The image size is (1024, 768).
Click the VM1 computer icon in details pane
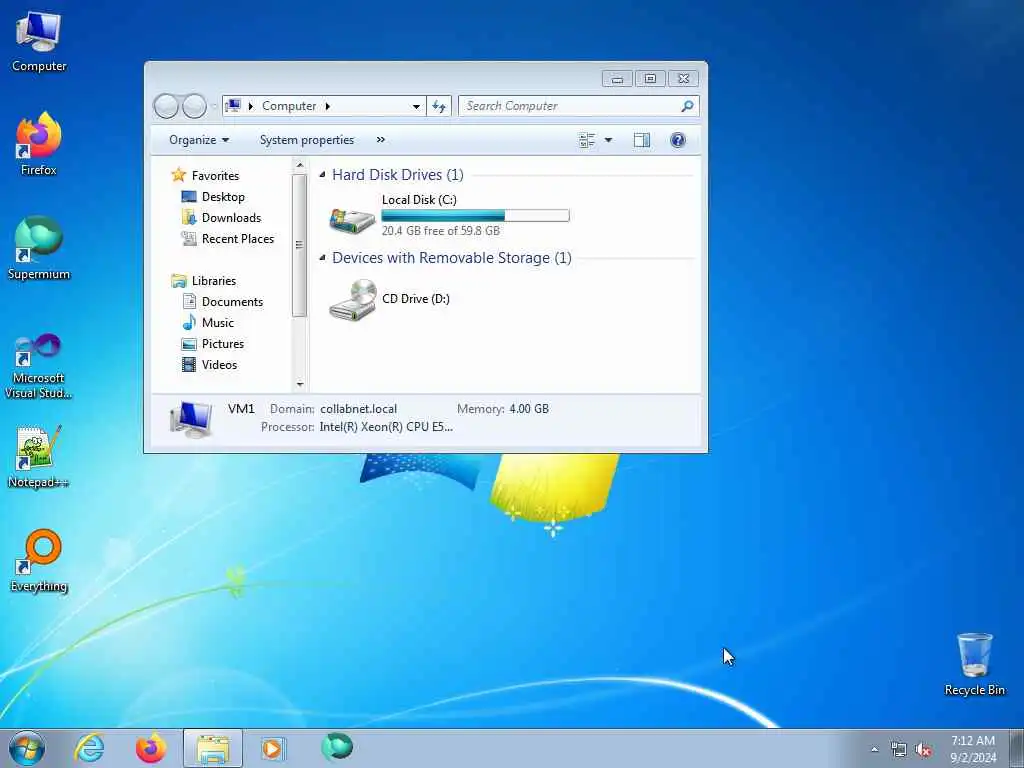coord(191,418)
